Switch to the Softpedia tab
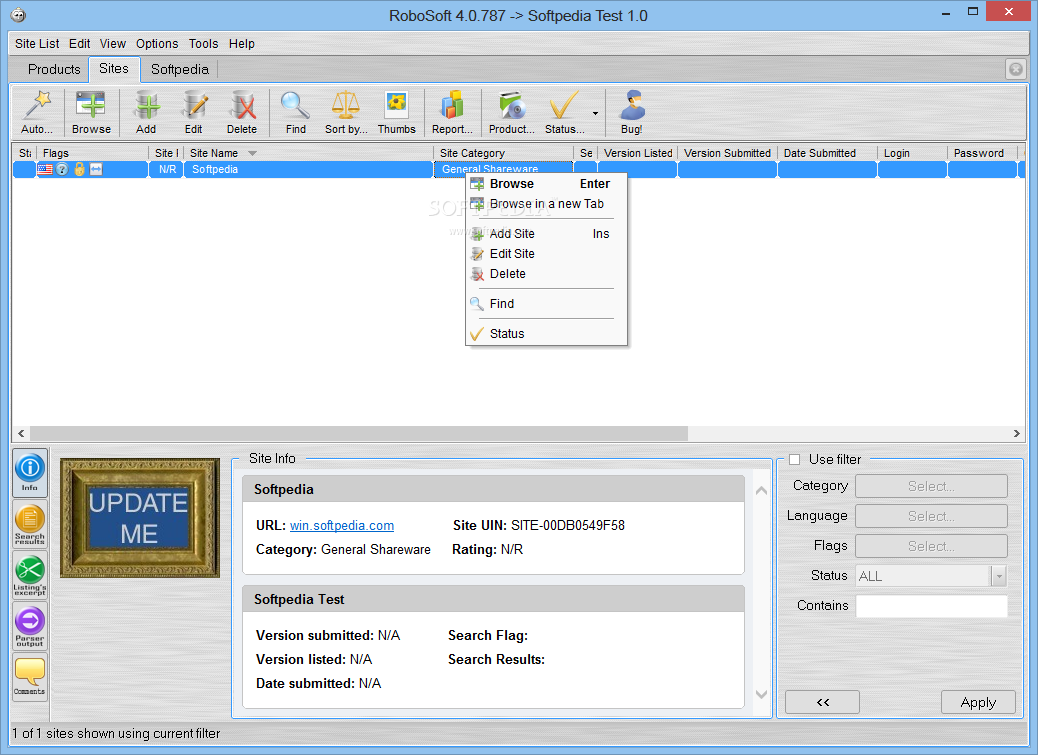This screenshot has width=1038, height=755. coord(179,69)
